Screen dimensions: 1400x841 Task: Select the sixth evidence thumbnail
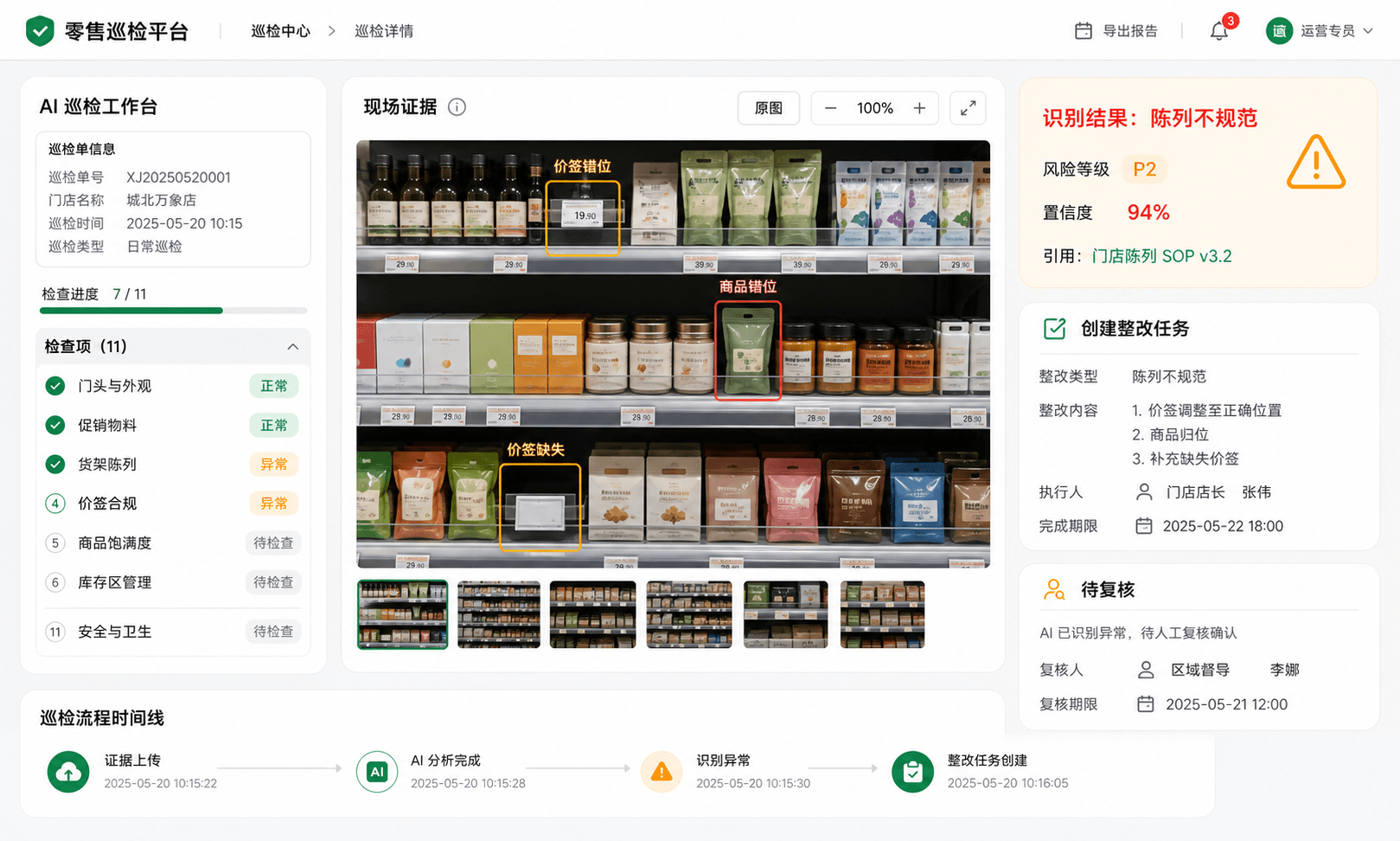point(882,614)
